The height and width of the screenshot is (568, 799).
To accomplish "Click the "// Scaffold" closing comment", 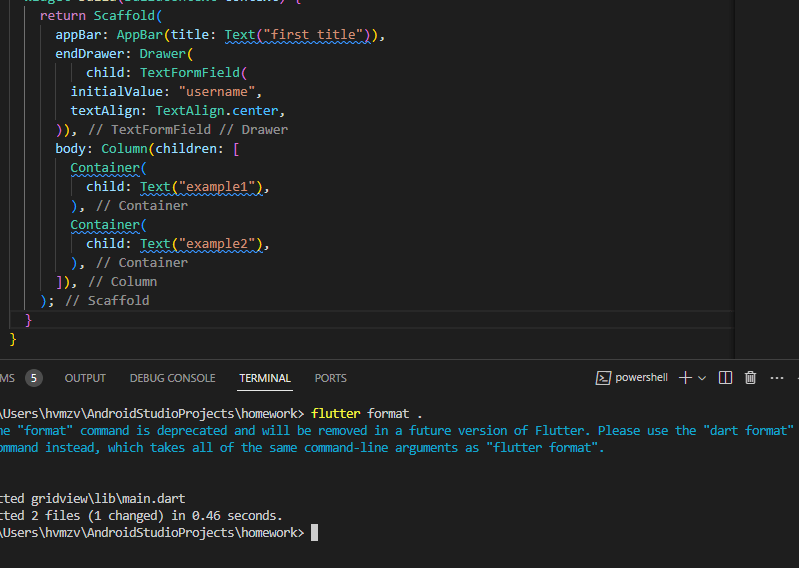I will [108, 301].
